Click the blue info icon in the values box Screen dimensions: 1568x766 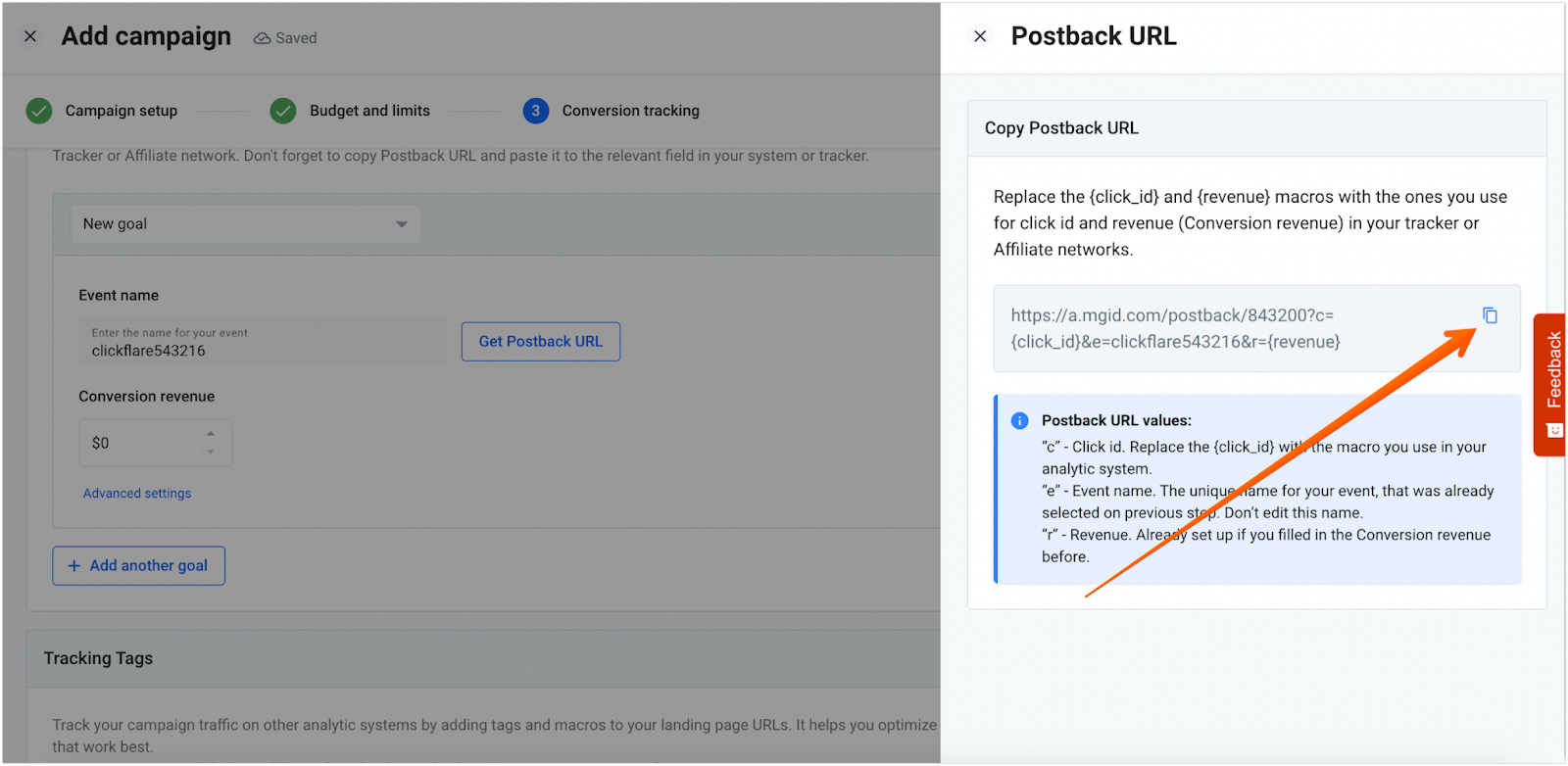point(1019,421)
